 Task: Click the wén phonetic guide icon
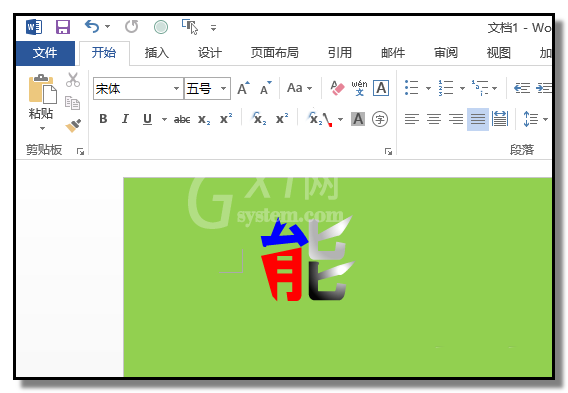[359, 88]
